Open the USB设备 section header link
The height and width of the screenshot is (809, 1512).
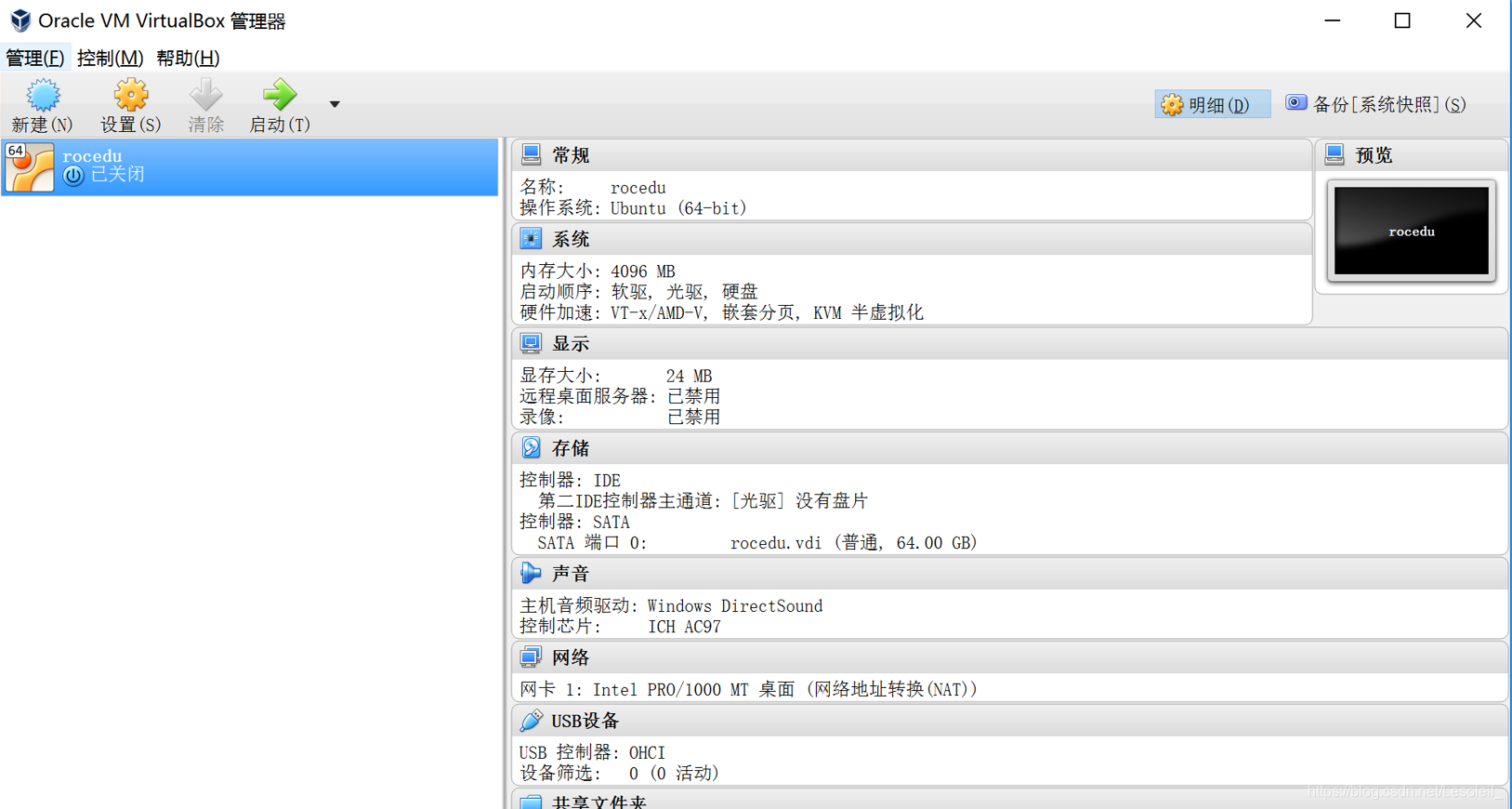coord(585,721)
